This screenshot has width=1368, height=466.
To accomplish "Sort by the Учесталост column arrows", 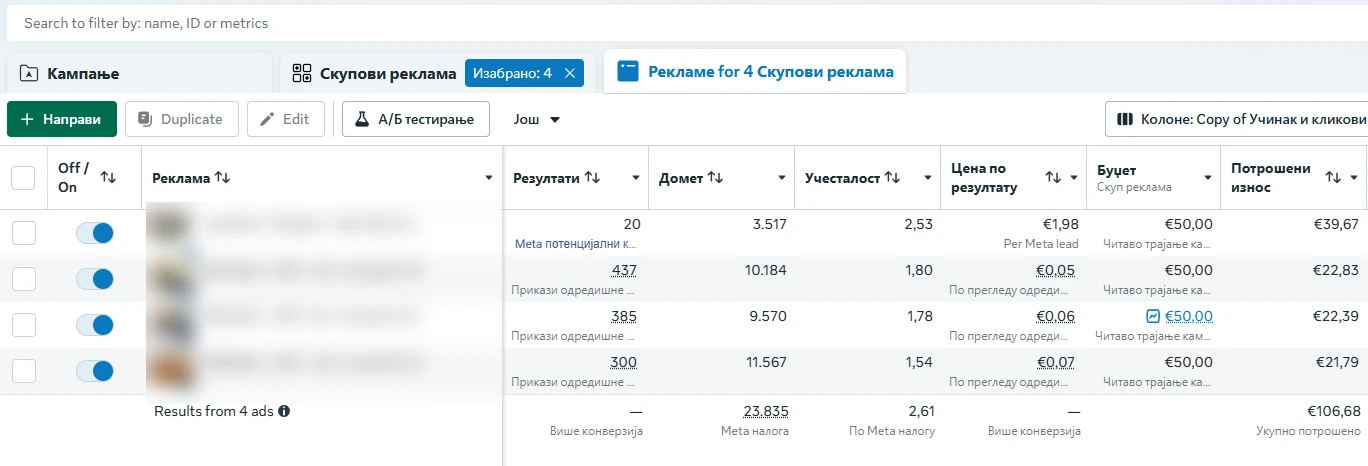I will (892, 178).
